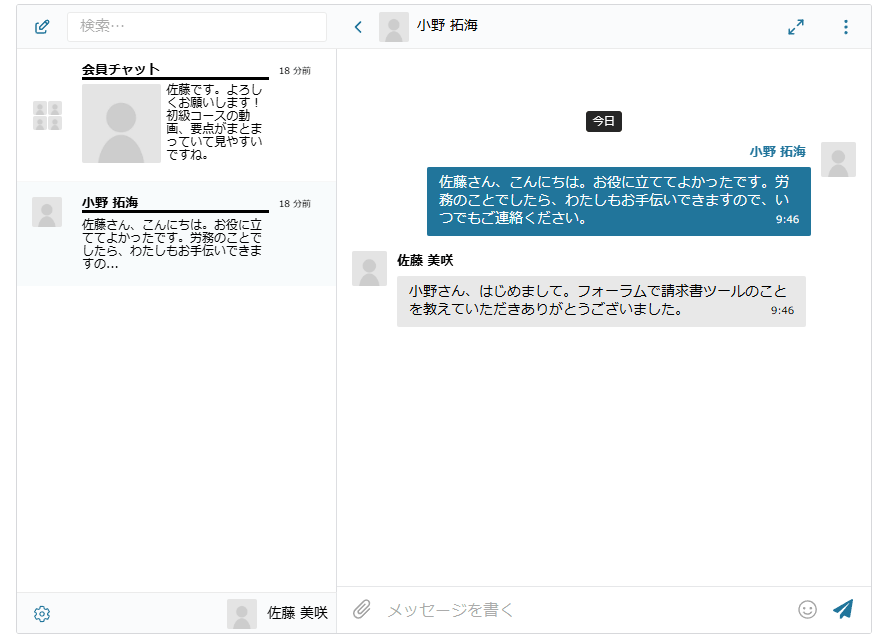Go back using the left chevron icon

[x=358, y=27]
